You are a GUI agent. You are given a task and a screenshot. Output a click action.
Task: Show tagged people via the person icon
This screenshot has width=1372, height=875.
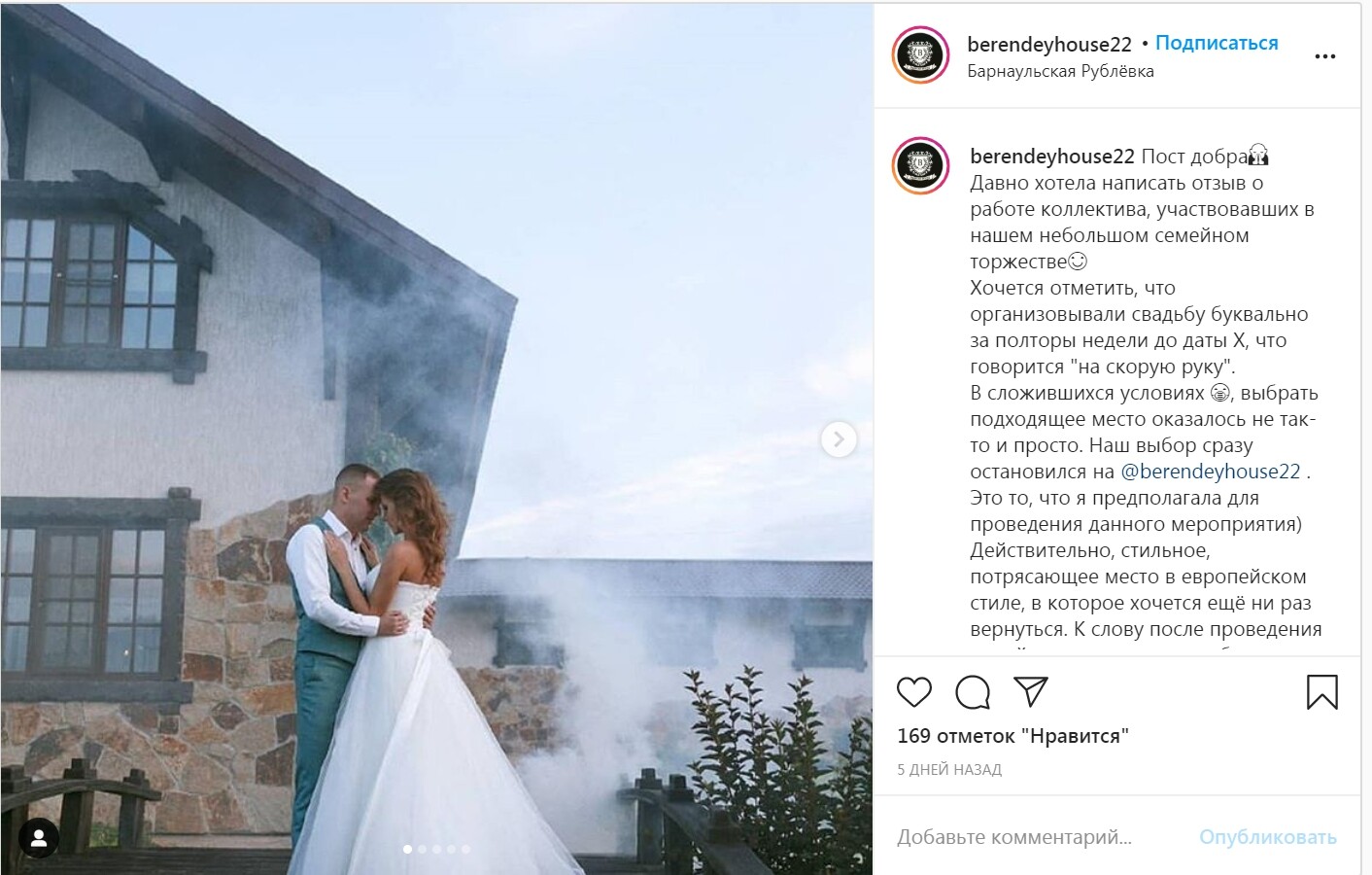[x=39, y=839]
